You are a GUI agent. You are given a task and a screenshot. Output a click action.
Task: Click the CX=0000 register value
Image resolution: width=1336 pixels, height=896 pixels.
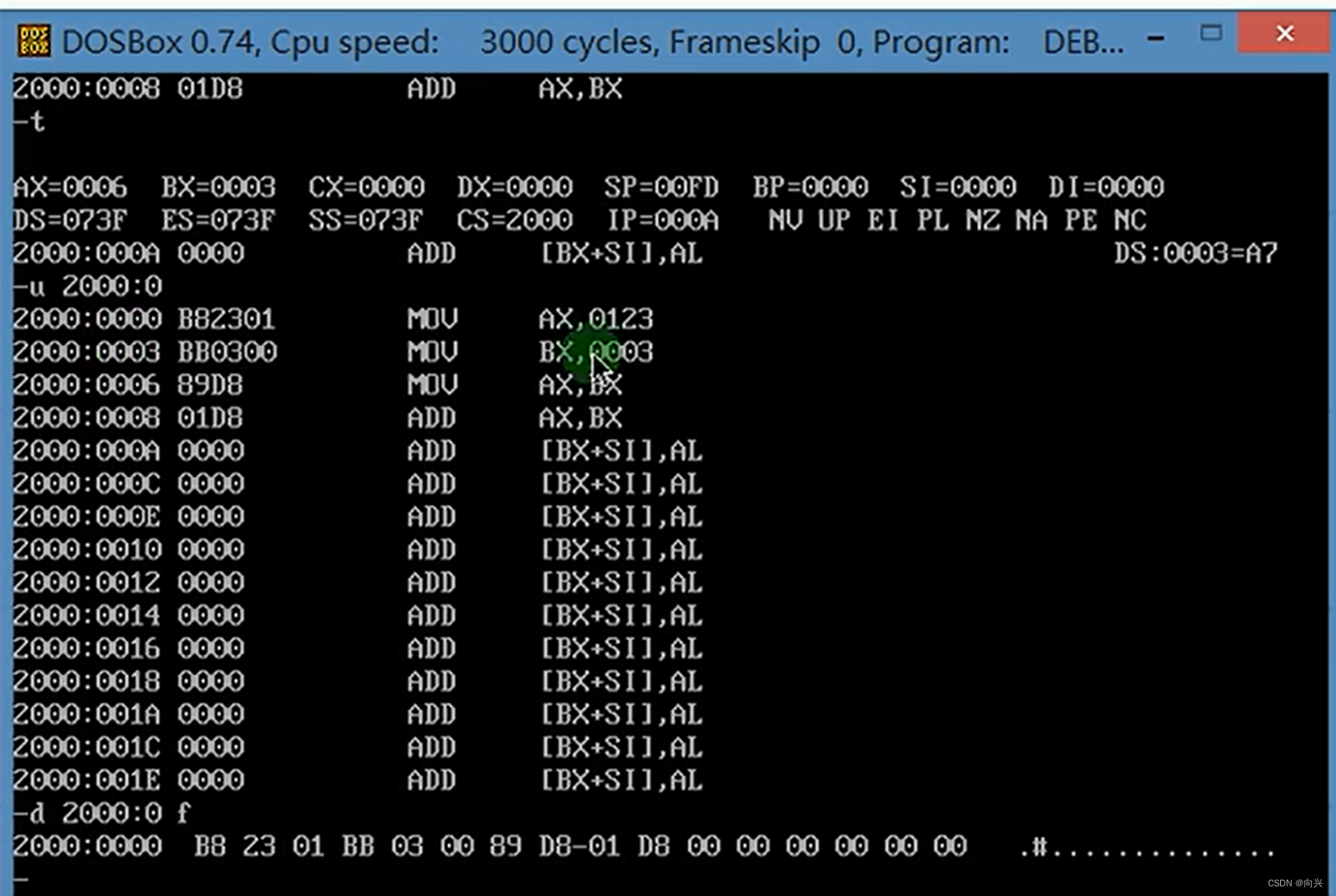coord(366,188)
